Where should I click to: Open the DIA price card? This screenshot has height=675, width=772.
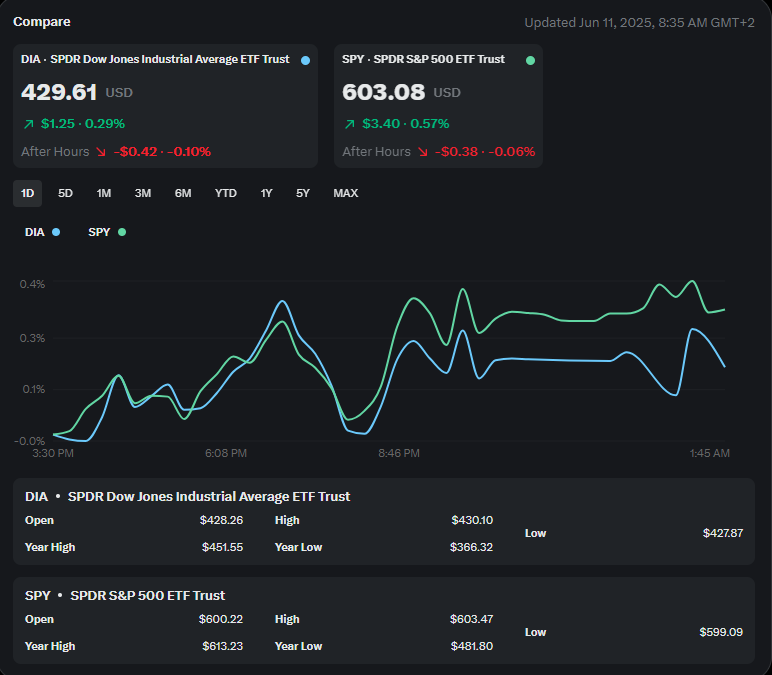(165, 105)
